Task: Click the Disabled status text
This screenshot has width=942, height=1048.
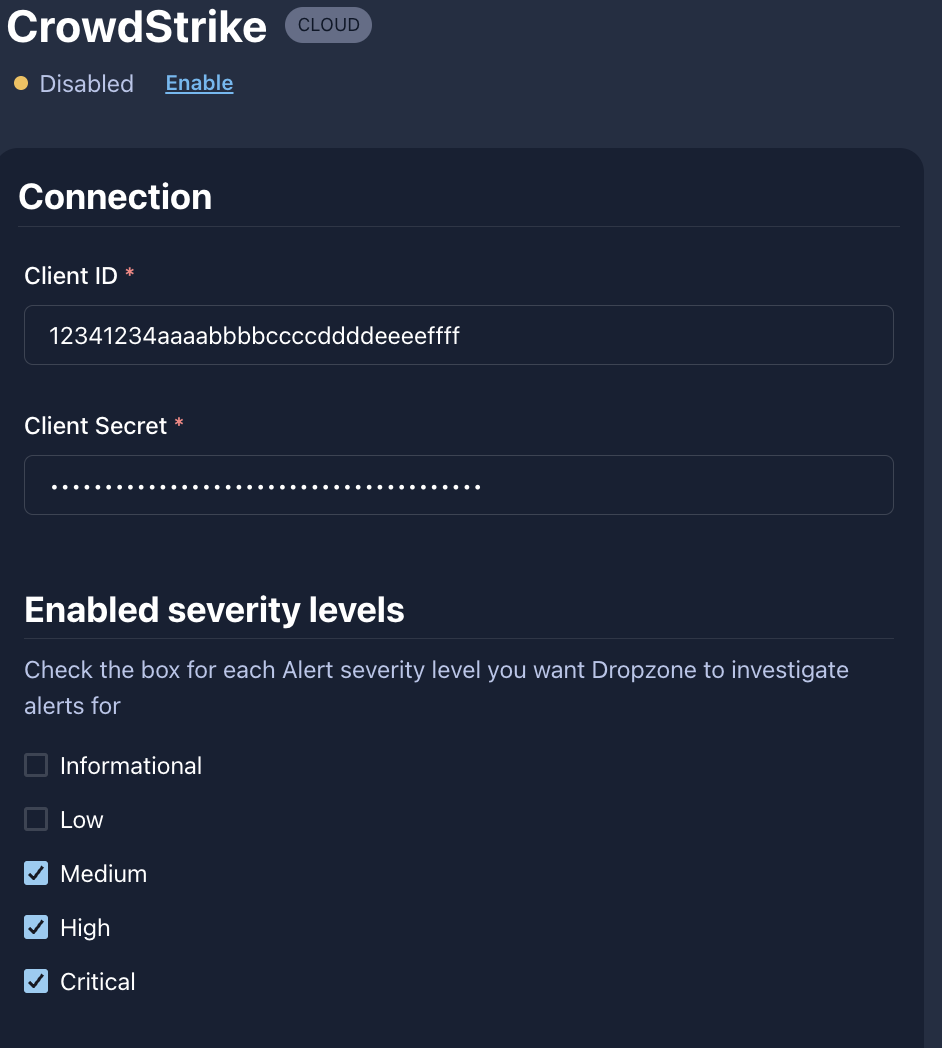Action: (86, 84)
